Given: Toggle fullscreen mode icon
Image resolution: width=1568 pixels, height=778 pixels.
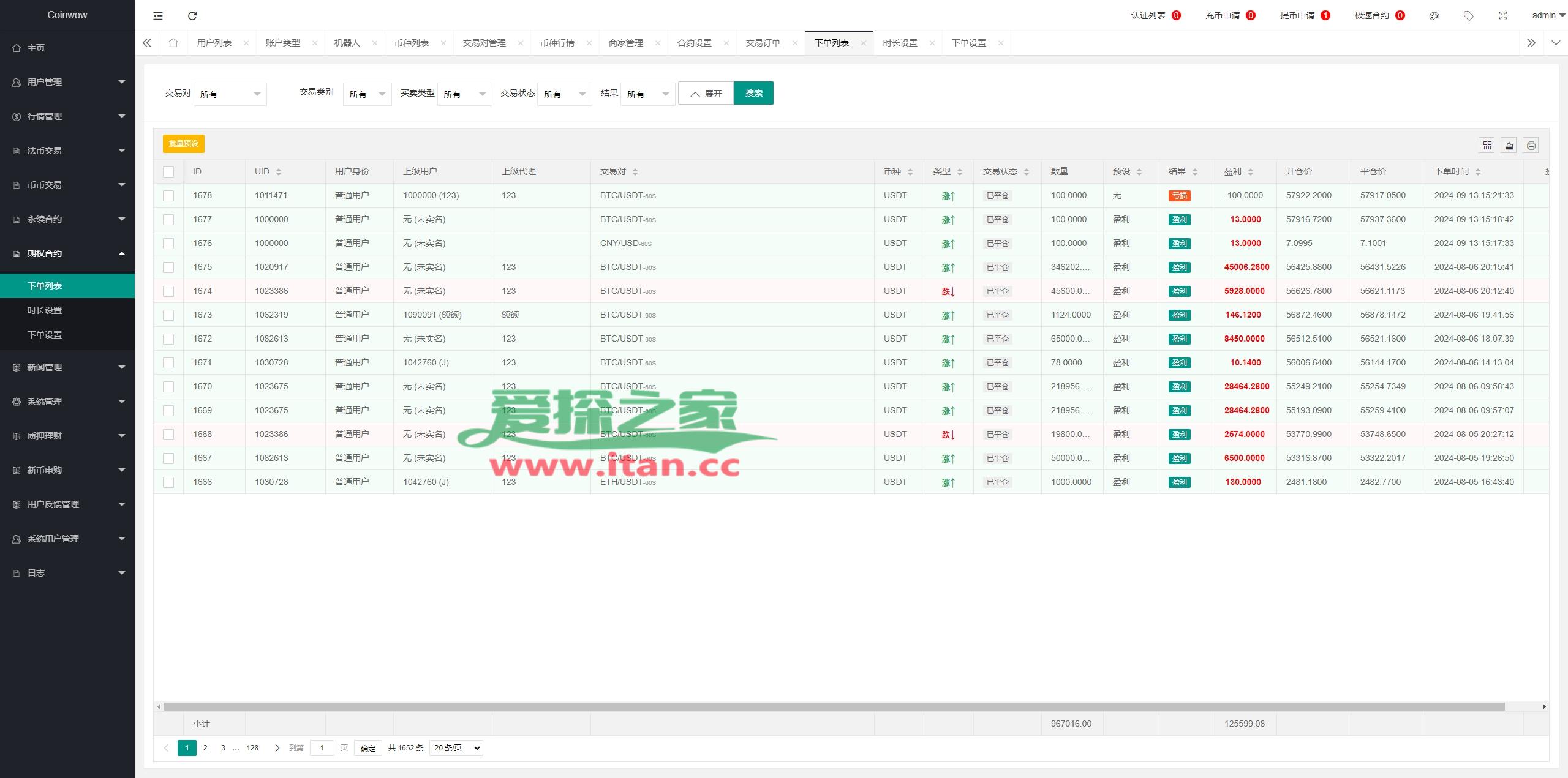Looking at the screenshot, I should click(x=1502, y=16).
